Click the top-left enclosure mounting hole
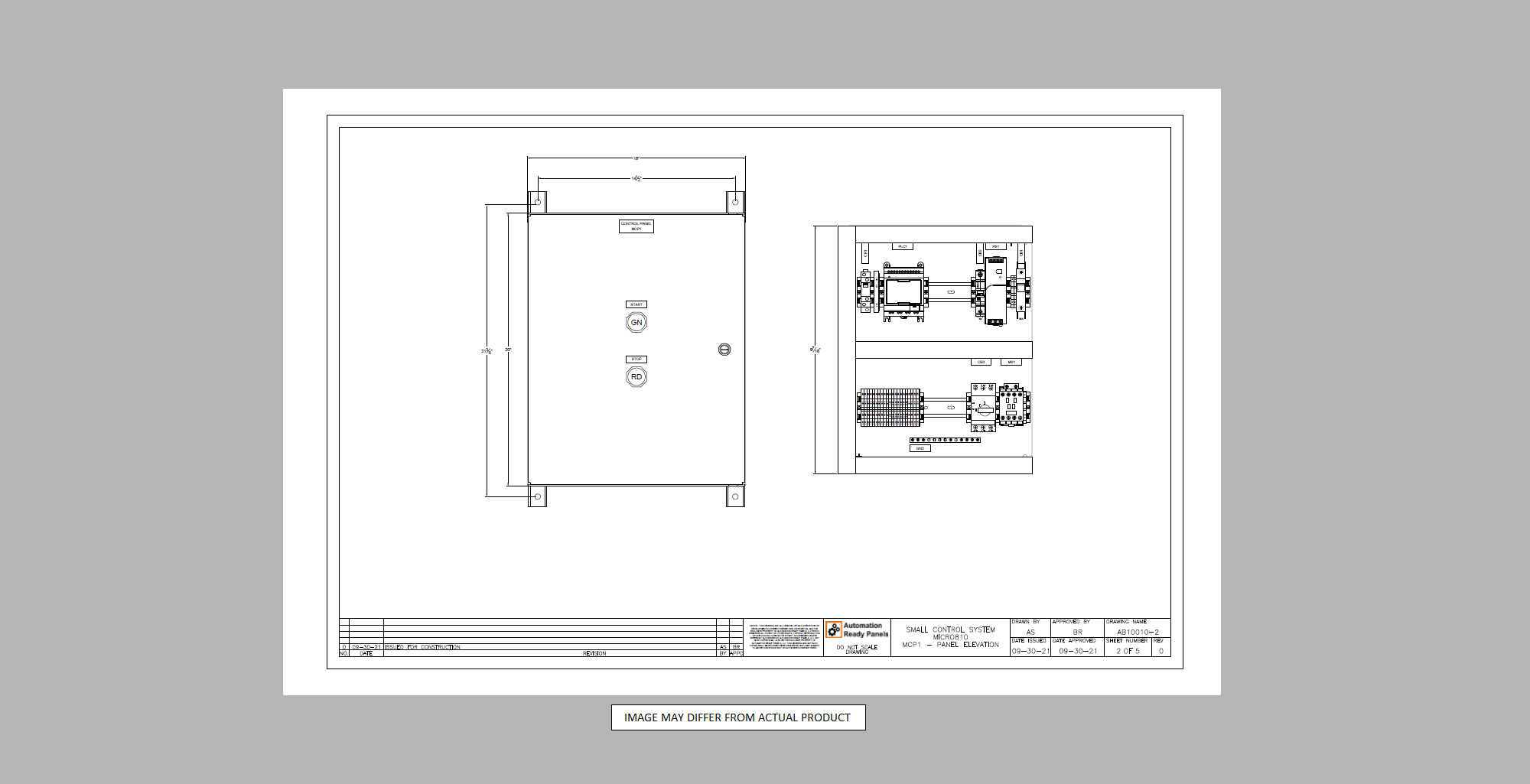 point(538,202)
